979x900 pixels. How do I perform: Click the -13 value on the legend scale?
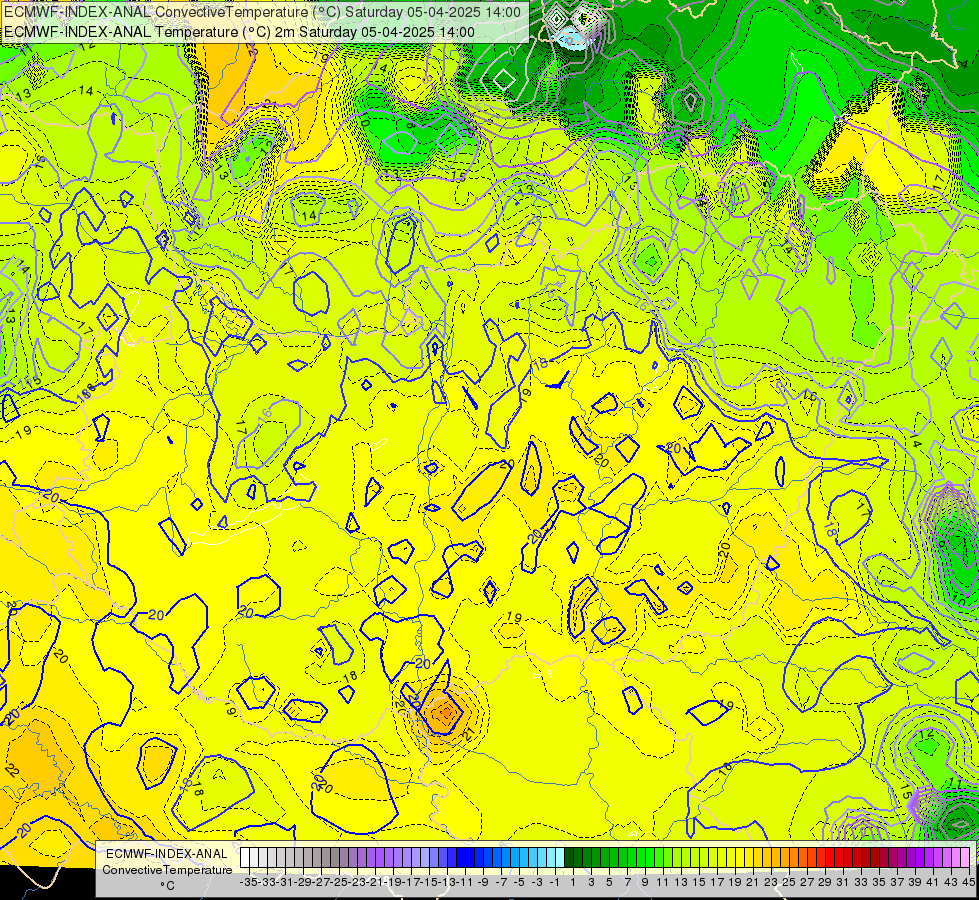447,882
